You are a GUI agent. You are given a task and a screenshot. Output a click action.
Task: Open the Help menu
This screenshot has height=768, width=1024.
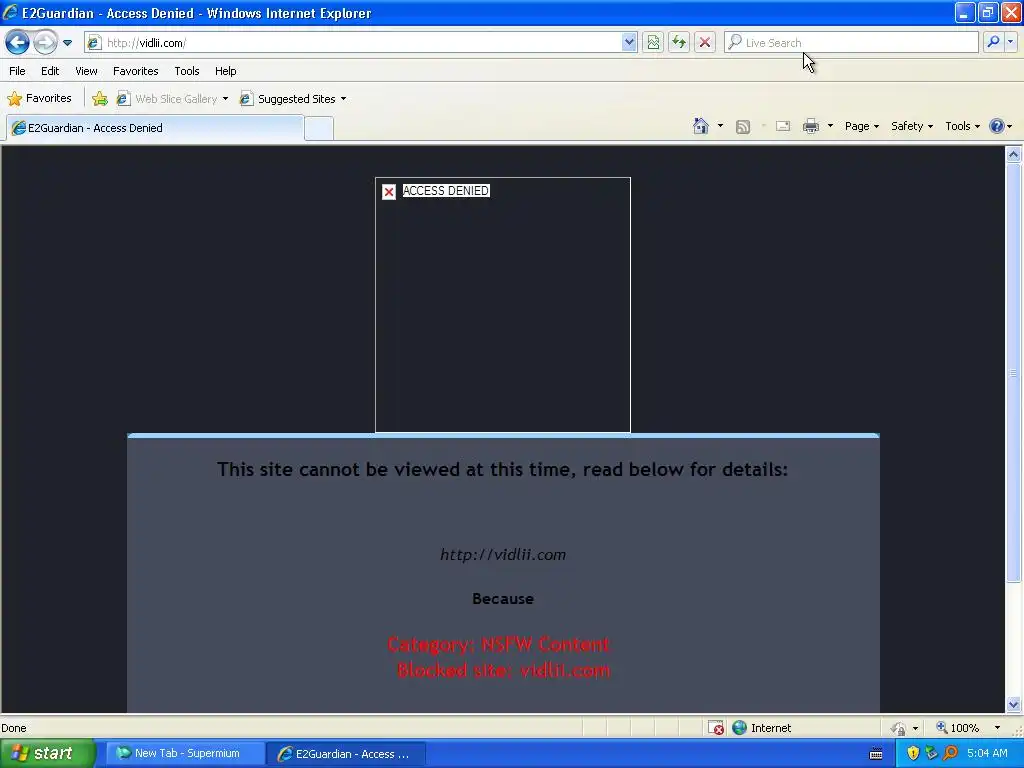point(225,71)
